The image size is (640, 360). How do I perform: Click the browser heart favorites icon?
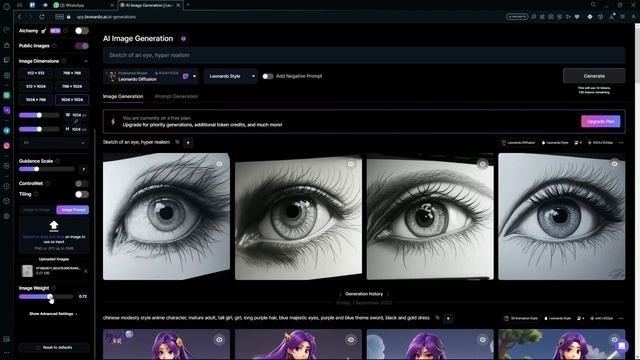577,17
